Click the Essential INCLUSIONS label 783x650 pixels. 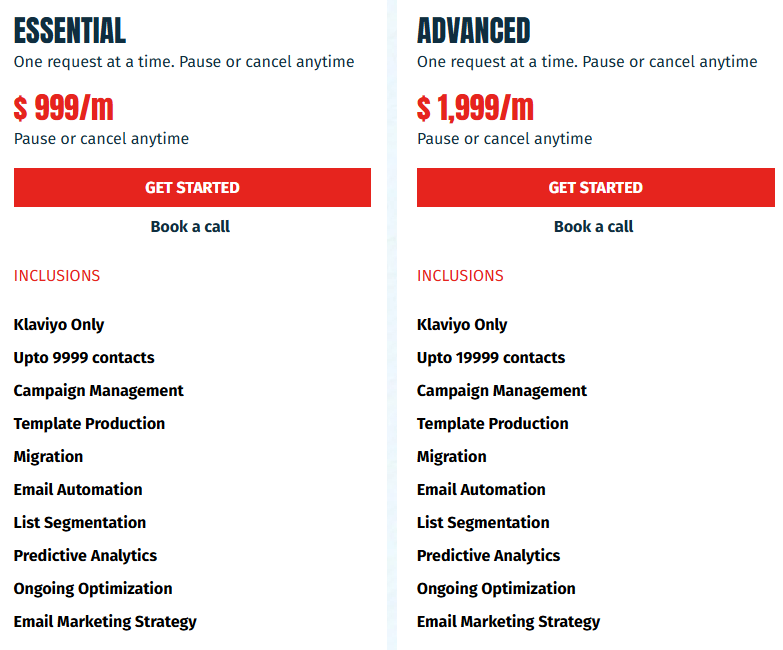pyautogui.click(x=57, y=276)
